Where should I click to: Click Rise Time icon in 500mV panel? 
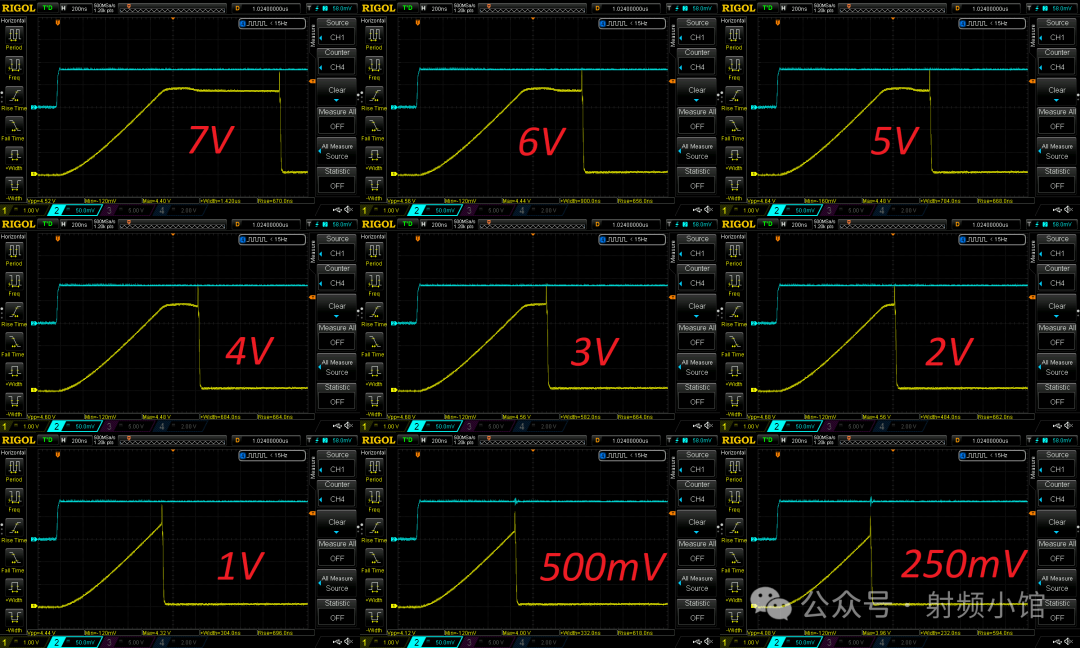pos(375,527)
